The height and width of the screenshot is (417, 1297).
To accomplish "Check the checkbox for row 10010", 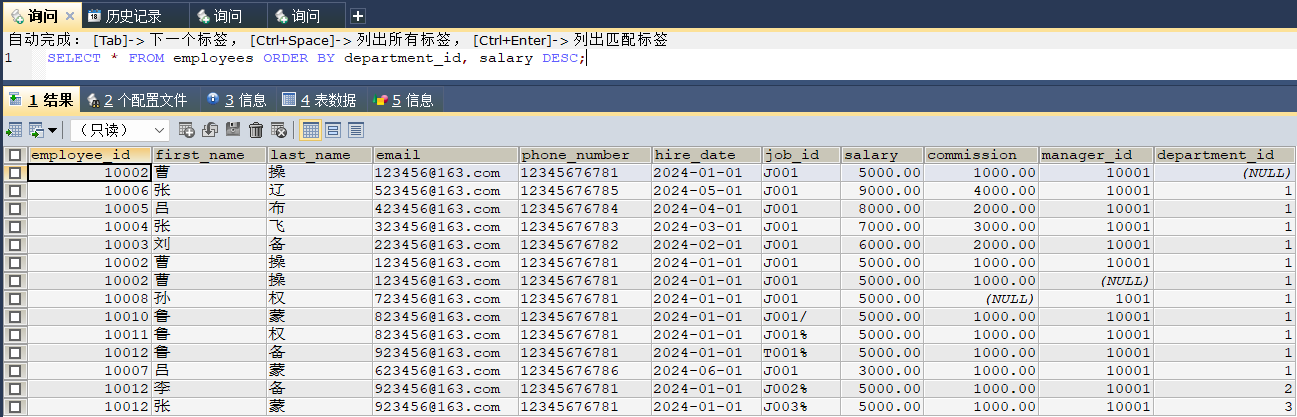I will point(14,317).
